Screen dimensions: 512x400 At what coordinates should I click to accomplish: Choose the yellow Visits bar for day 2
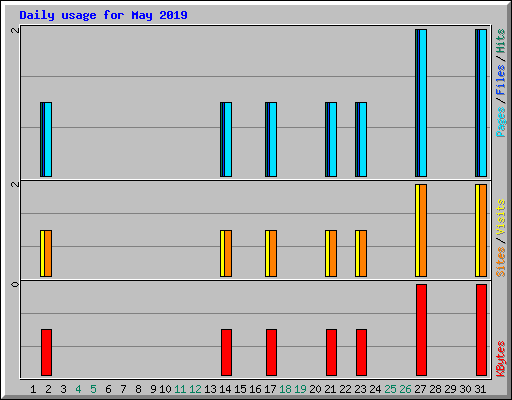42,253
